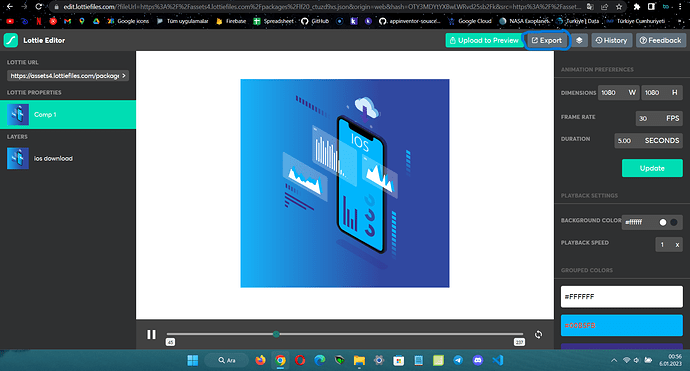
Task: Open the Feedback dialog
Action: (661, 40)
